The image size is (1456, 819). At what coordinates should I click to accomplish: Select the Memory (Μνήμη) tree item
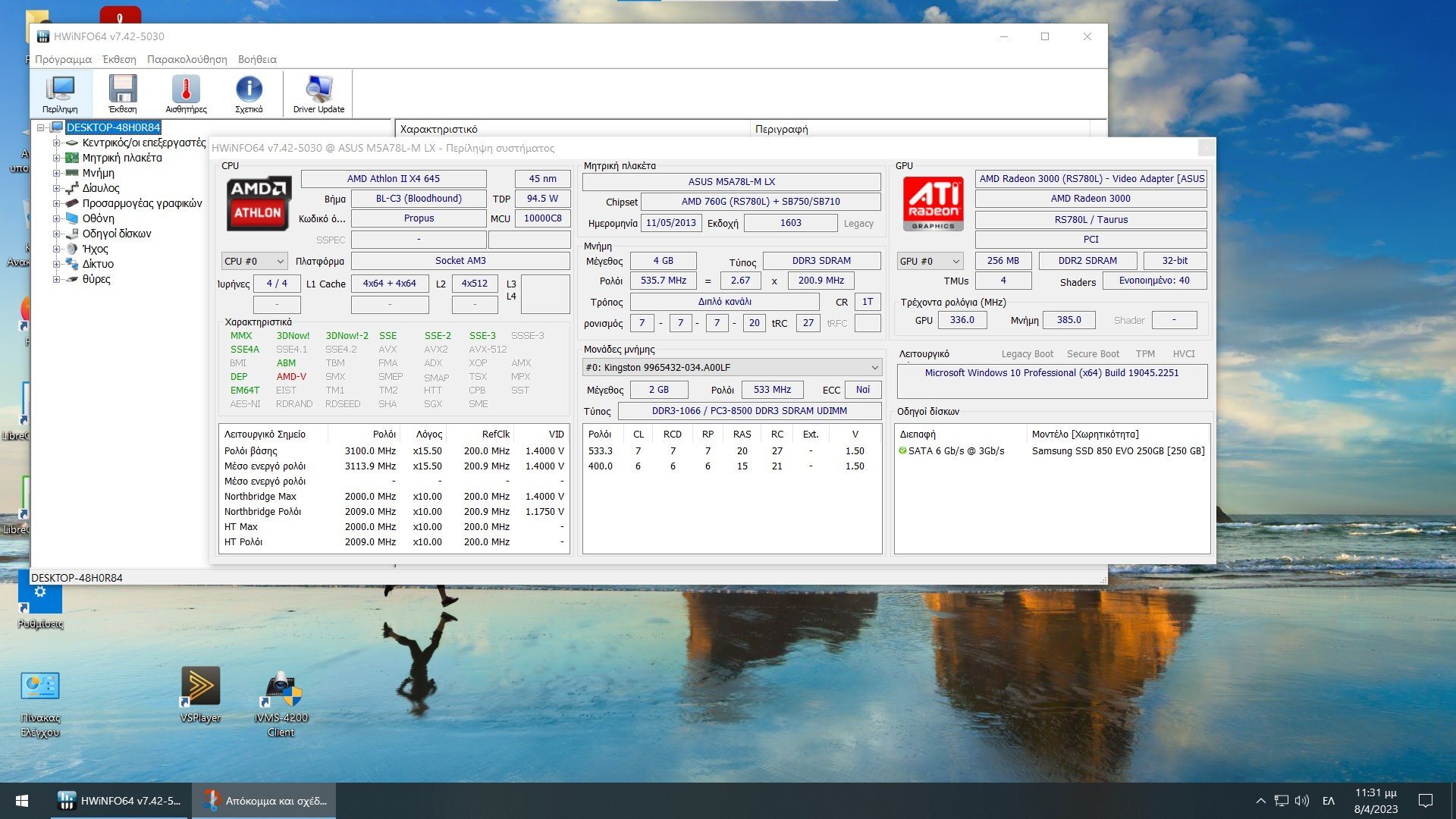(x=99, y=173)
